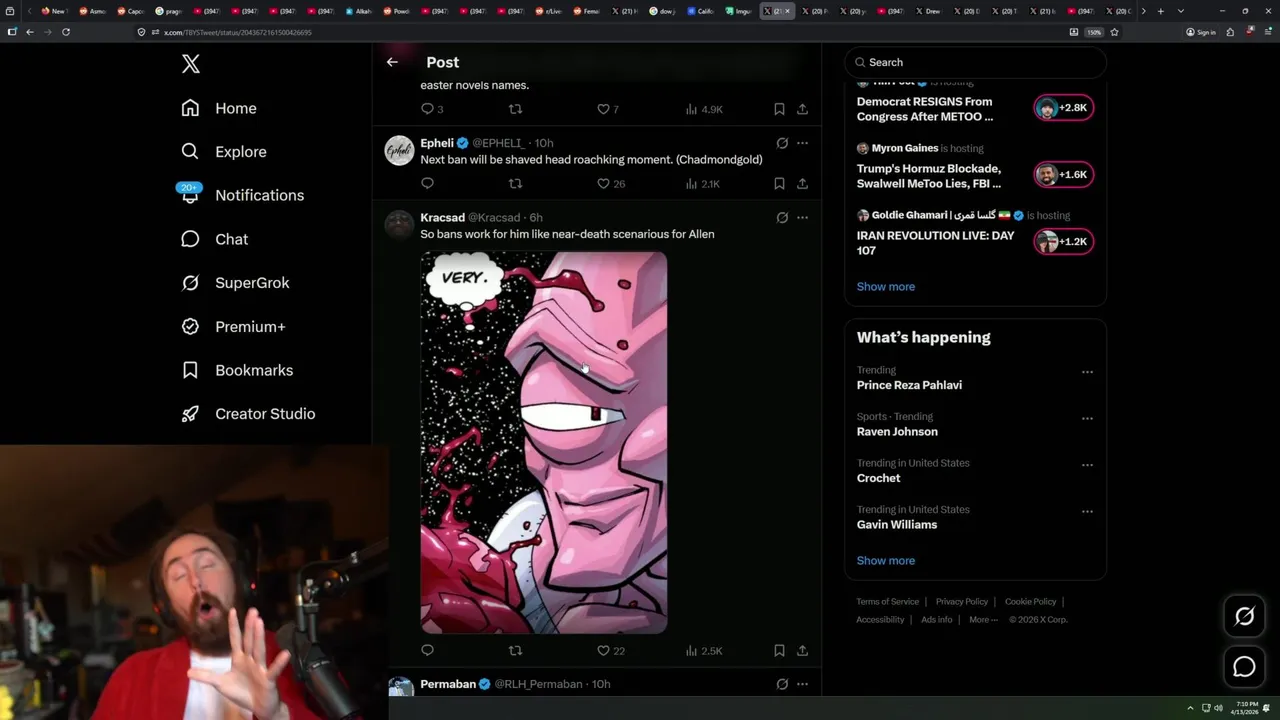Bookmark Kracsad's post

point(779,650)
